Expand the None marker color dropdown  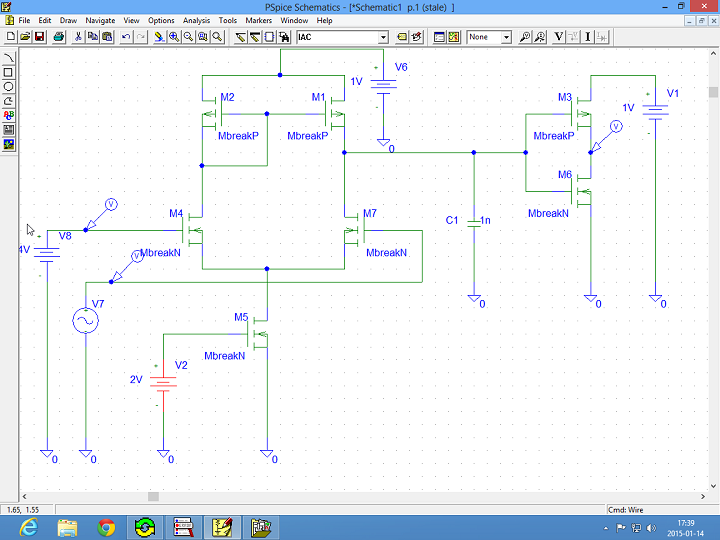[x=506, y=37]
